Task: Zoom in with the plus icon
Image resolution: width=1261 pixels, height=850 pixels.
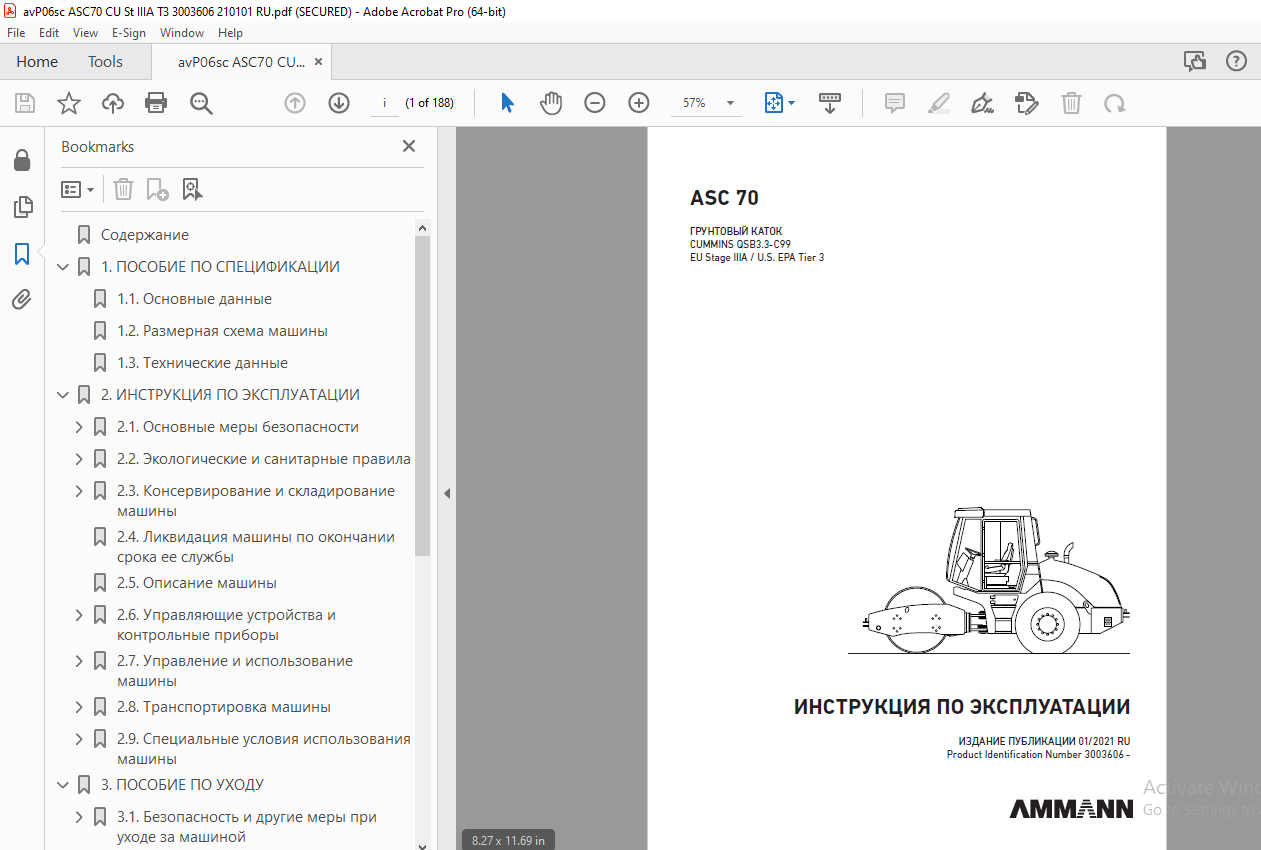Action: tap(639, 103)
